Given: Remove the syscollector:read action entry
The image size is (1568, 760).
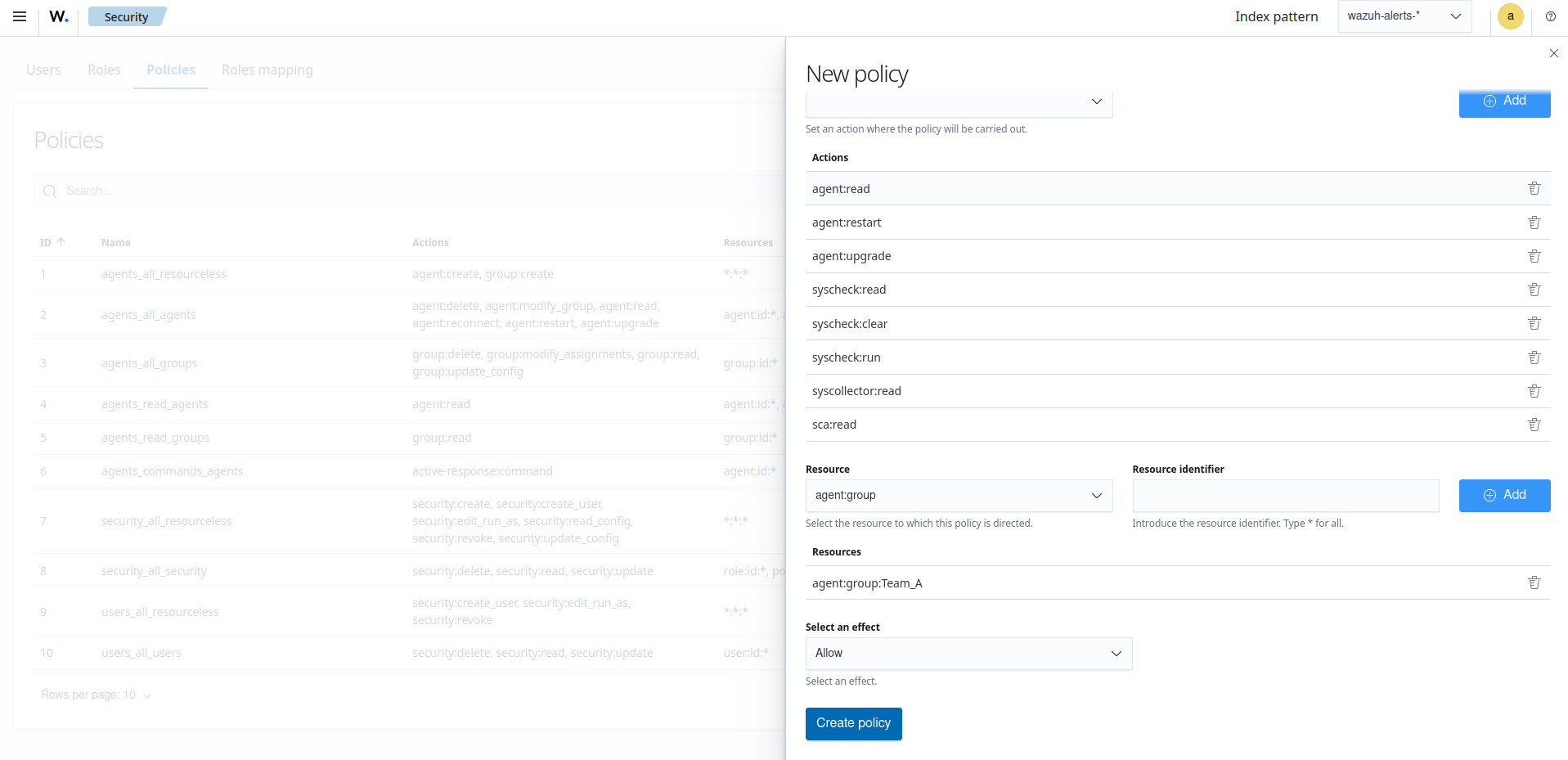Looking at the screenshot, I should coord(1534,391).
